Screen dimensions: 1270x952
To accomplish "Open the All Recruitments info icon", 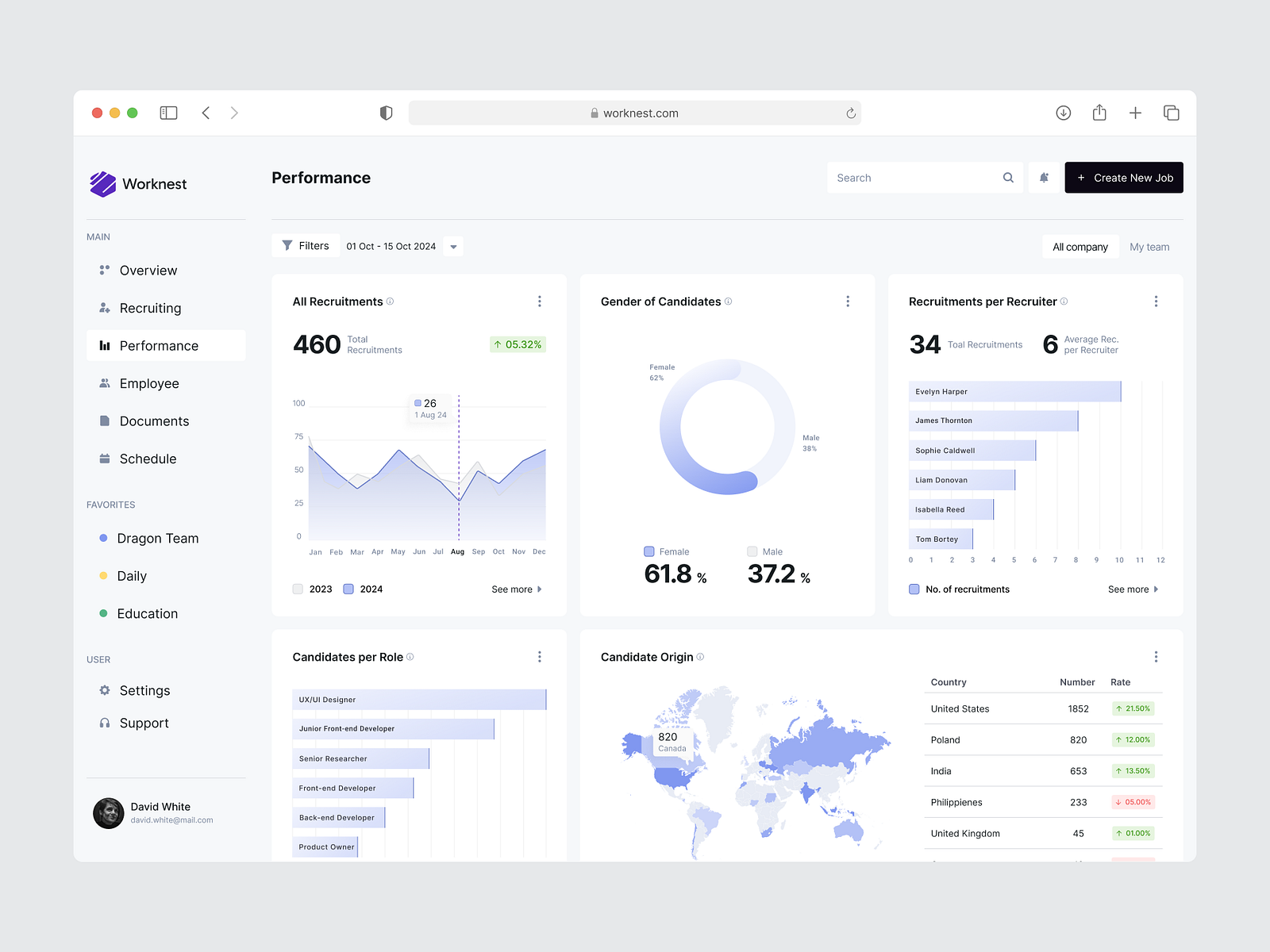I will (390, 301).
